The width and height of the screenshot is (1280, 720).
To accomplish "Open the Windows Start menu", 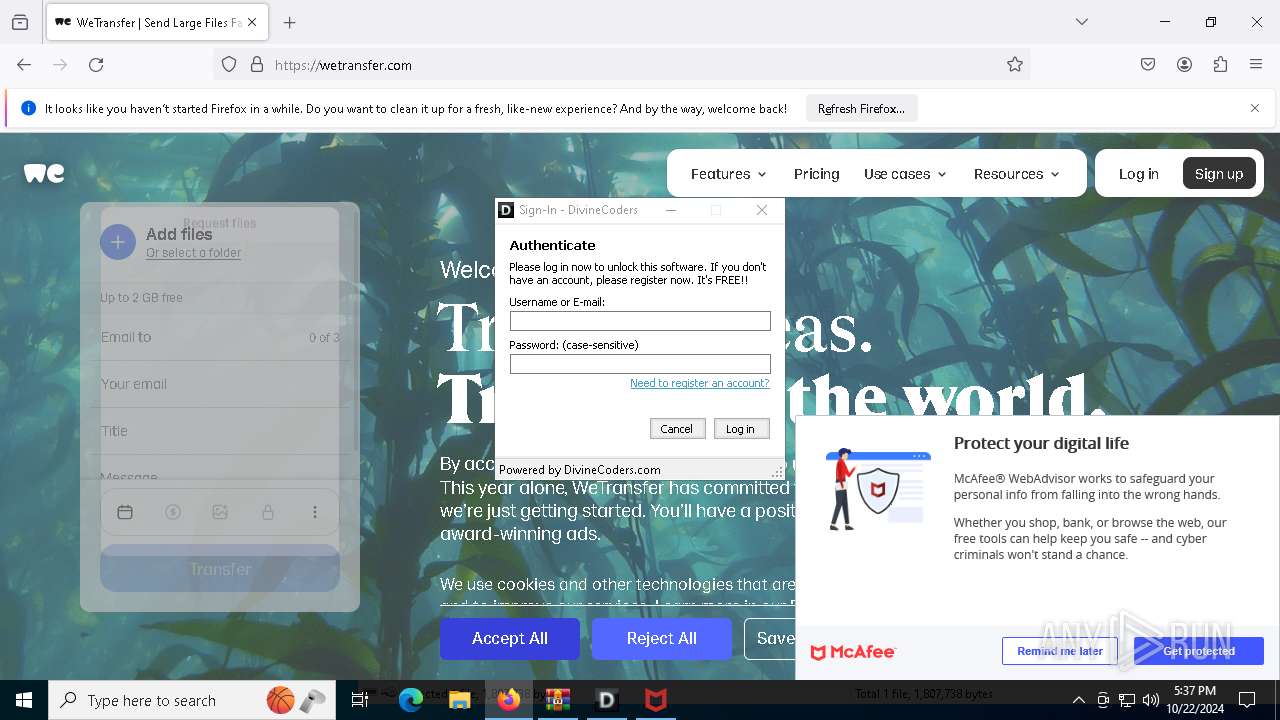I will click(24, 700).
